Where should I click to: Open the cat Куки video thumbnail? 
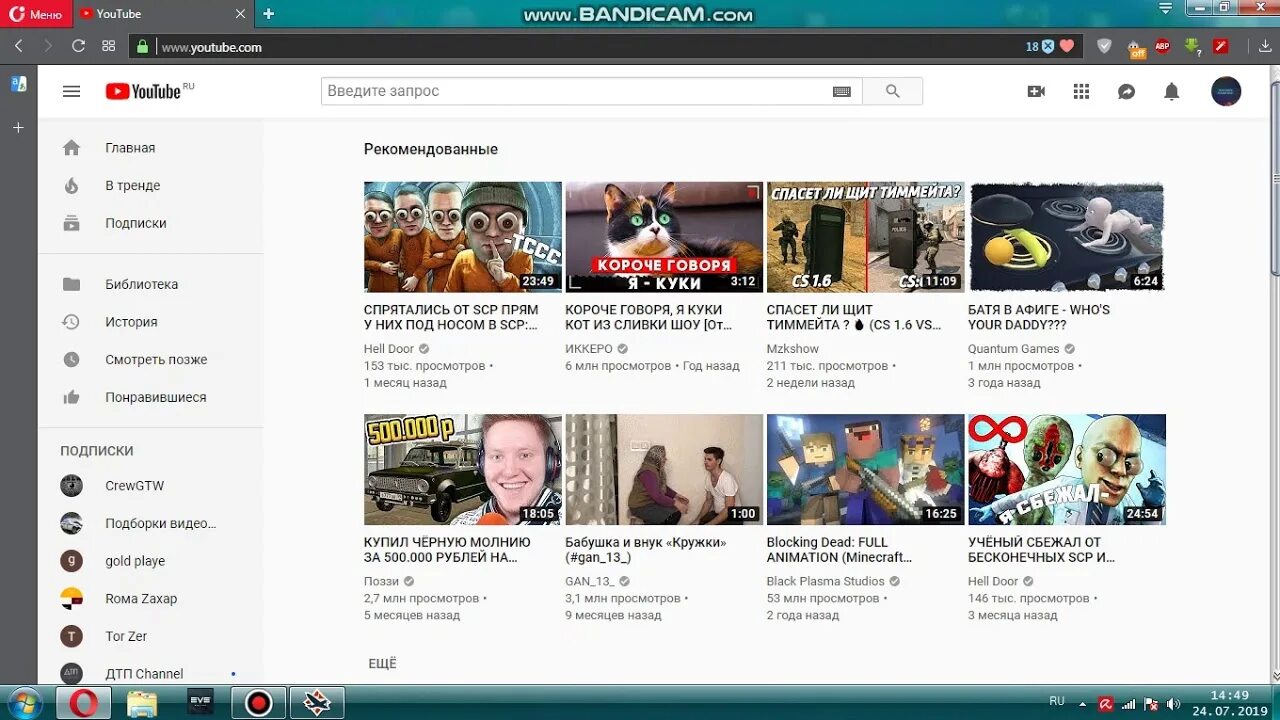(x=664, y=237)
